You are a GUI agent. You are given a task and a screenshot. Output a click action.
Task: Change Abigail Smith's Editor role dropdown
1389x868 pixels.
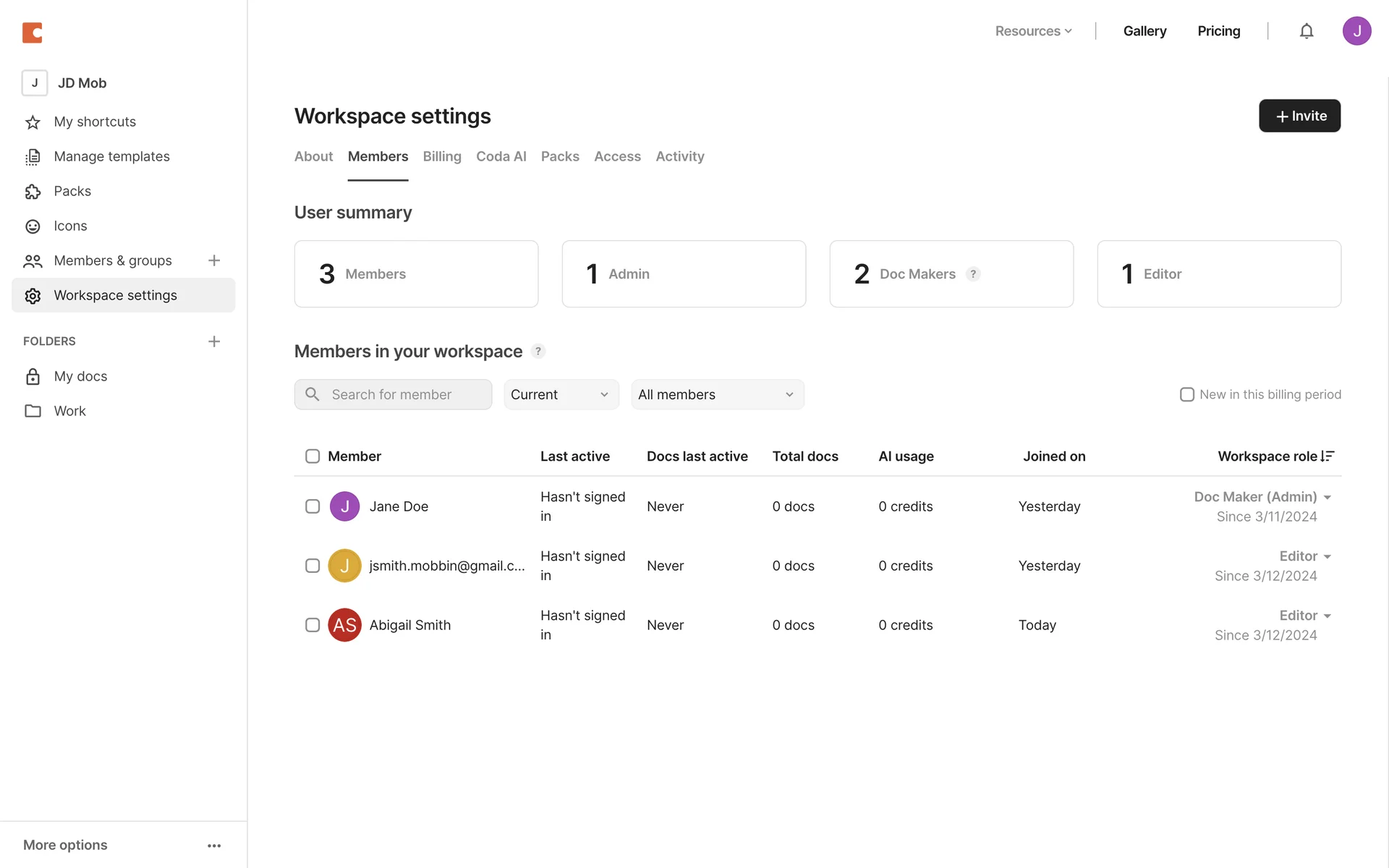tap(1306, 616)
